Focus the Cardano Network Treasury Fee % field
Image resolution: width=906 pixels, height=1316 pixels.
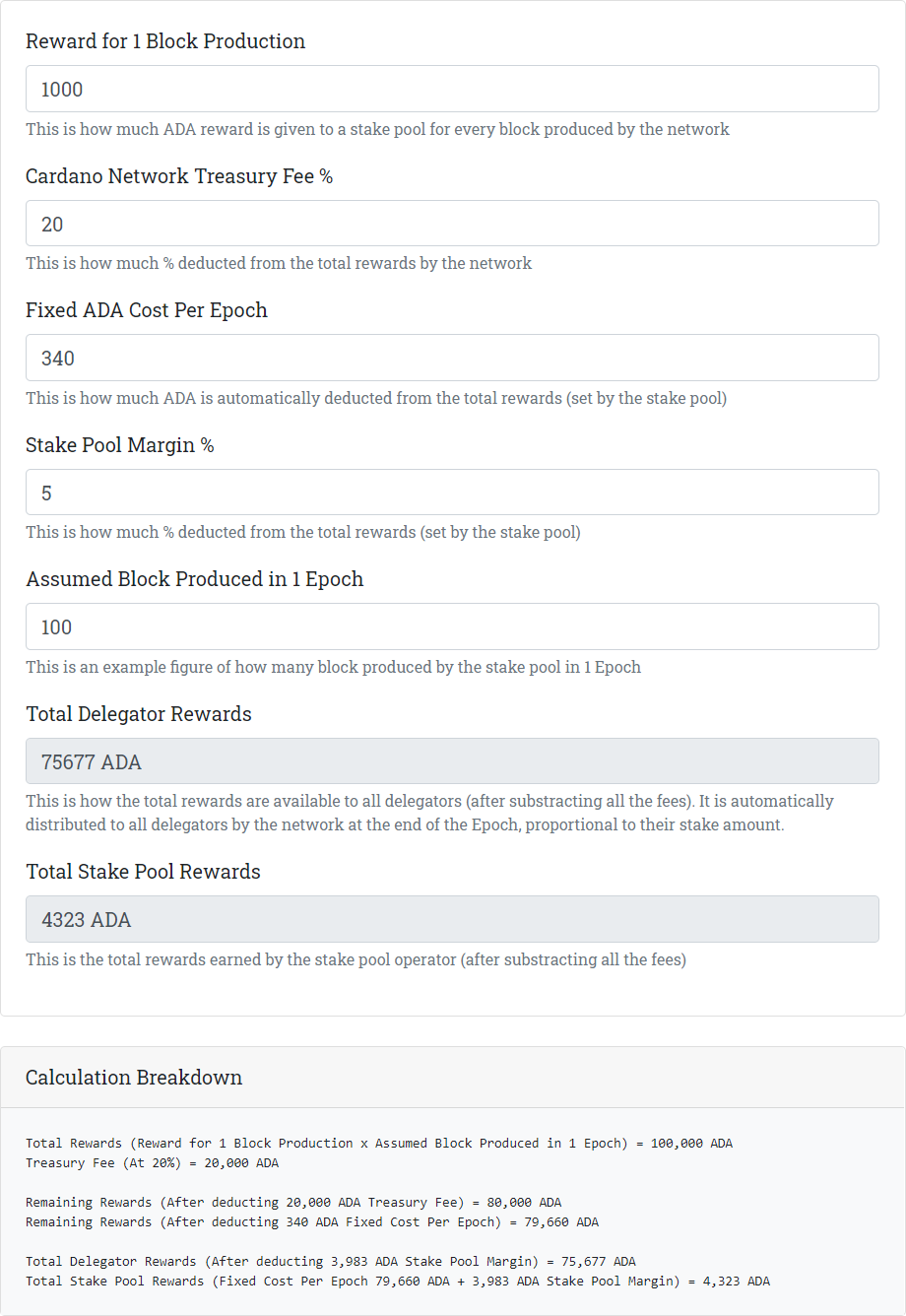452,224
